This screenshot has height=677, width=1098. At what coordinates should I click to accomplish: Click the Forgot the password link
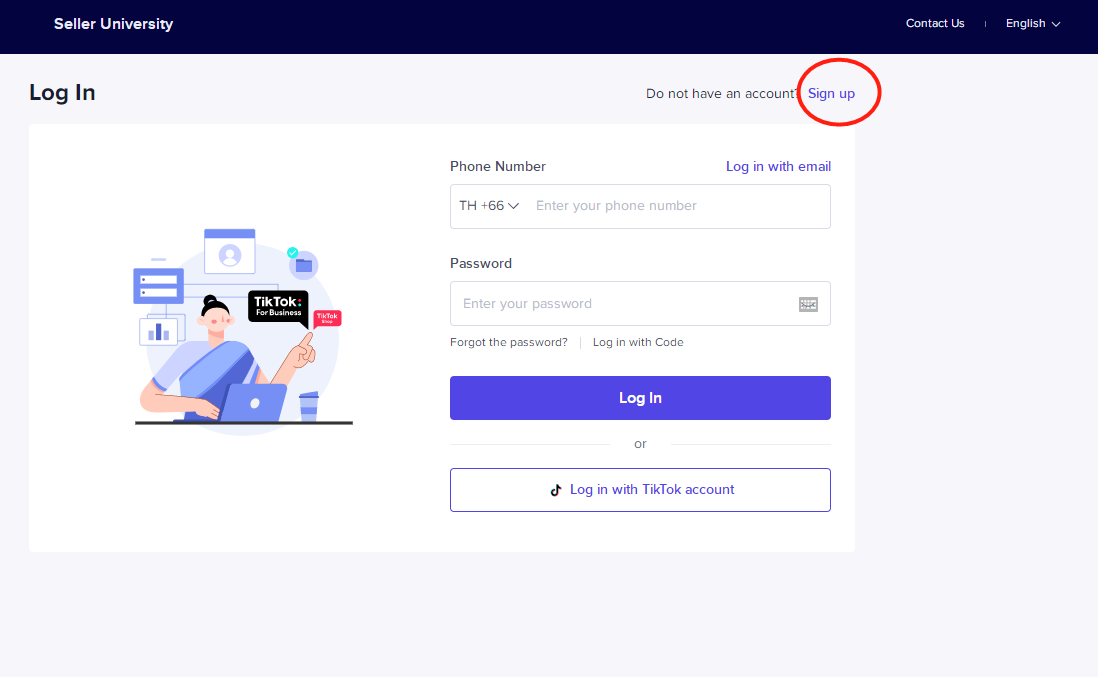tap(509, 342)
